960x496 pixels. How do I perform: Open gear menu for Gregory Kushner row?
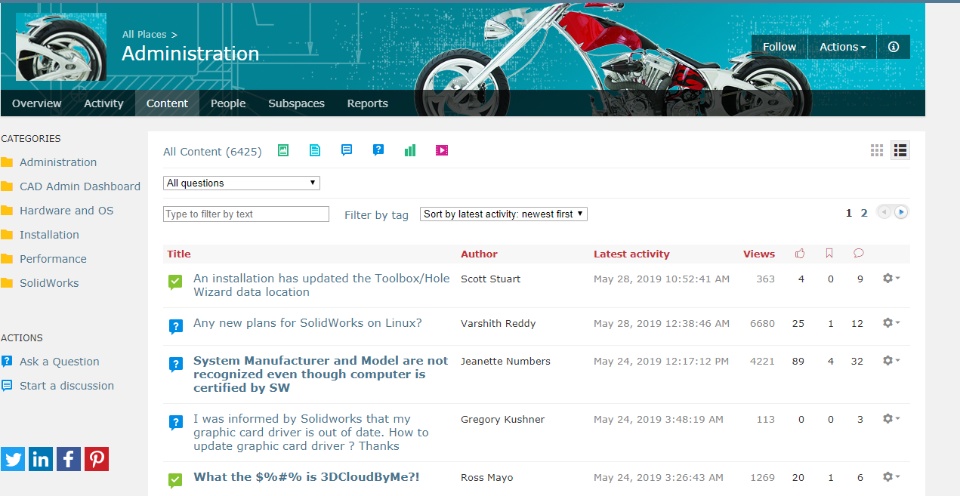point(890,419)
